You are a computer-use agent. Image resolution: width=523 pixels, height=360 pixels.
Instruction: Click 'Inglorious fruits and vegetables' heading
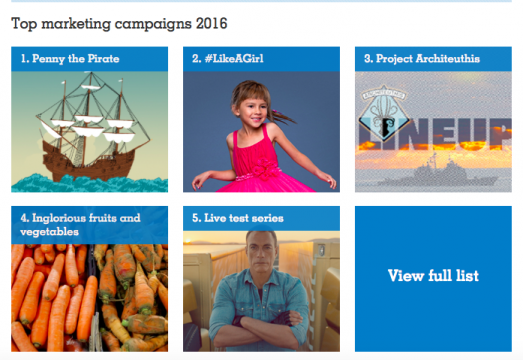[80, 225]
